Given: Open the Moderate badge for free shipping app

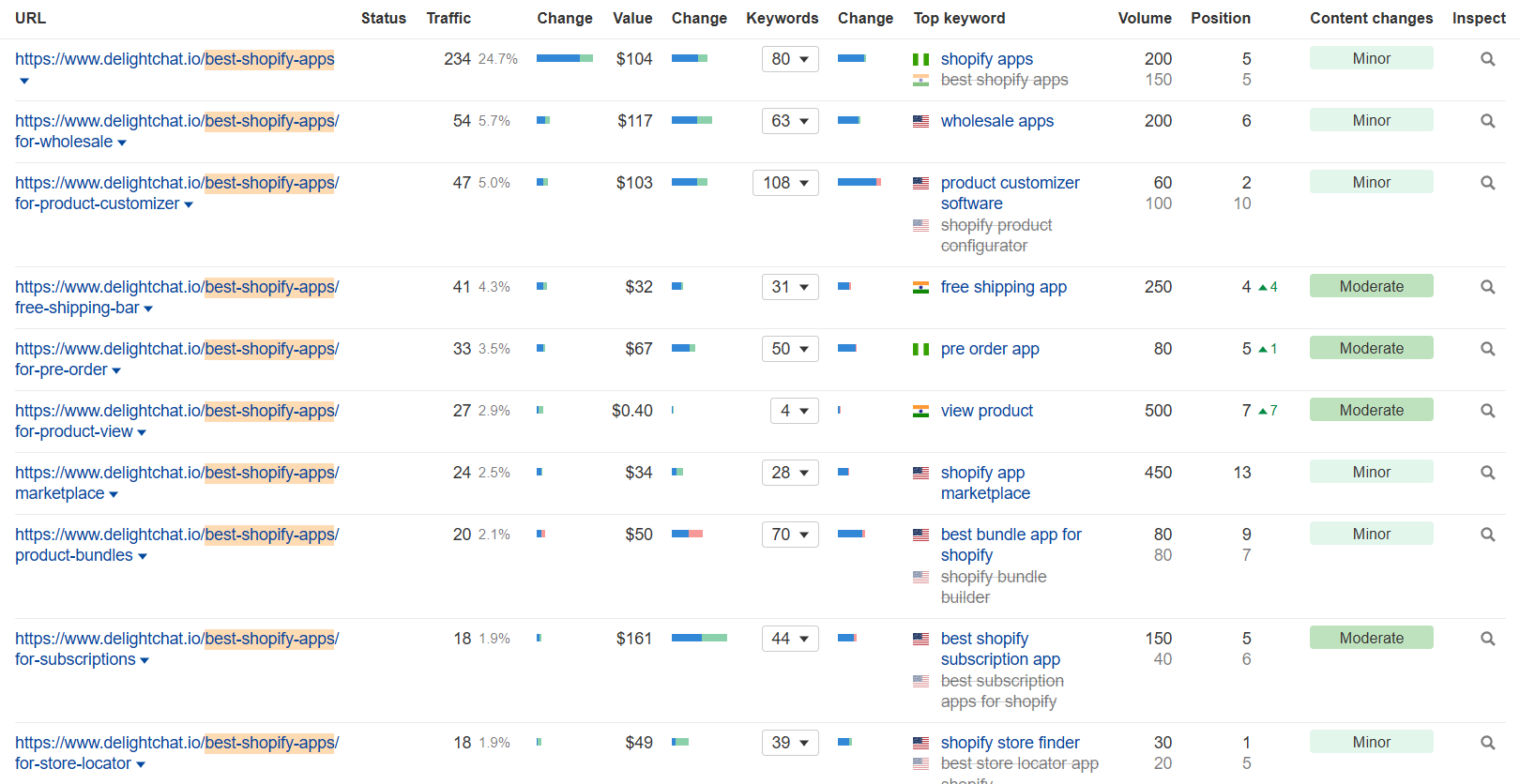Looking at the screenshot, I should tap(1372, 286).
